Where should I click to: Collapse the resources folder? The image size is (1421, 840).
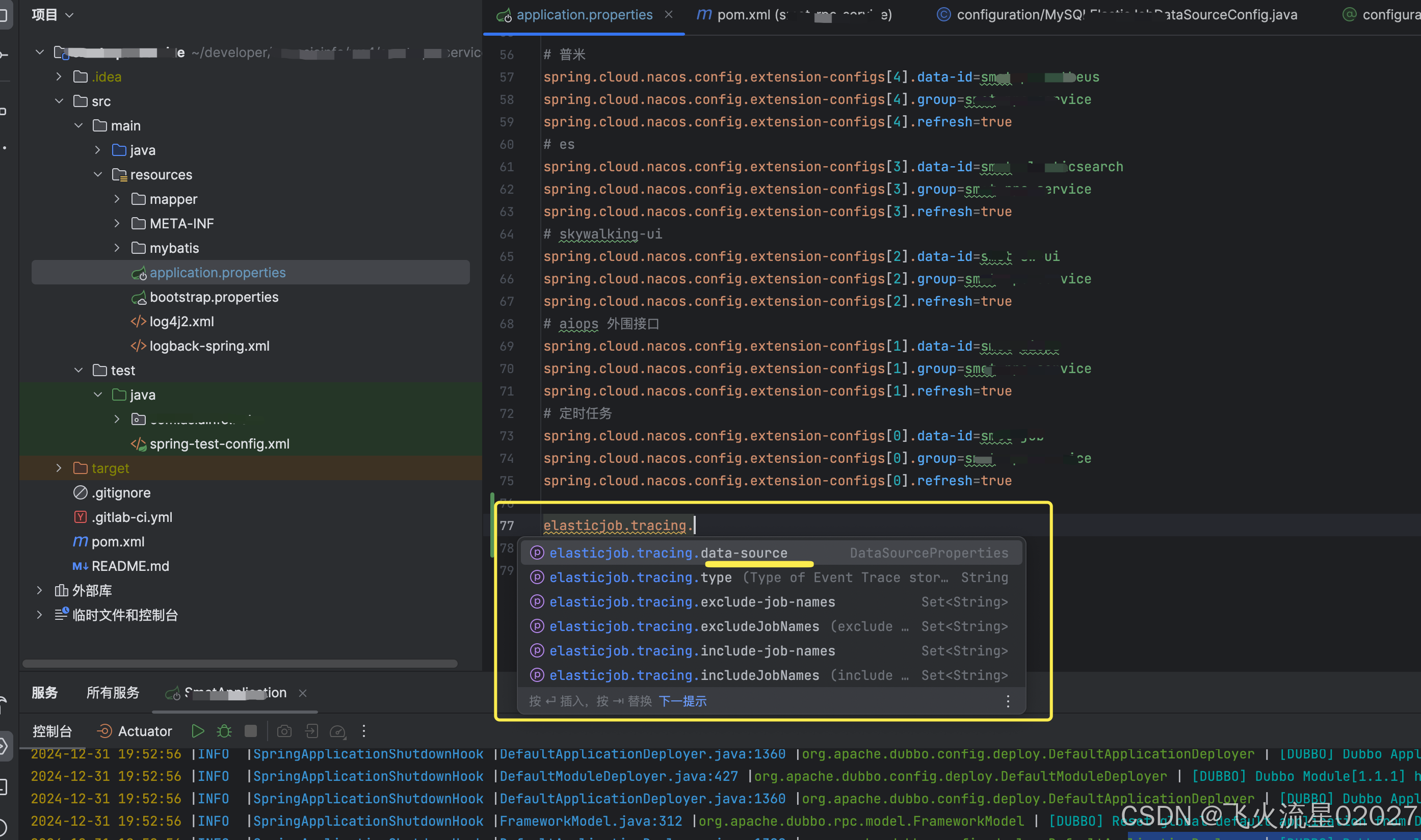pos(98,174)
